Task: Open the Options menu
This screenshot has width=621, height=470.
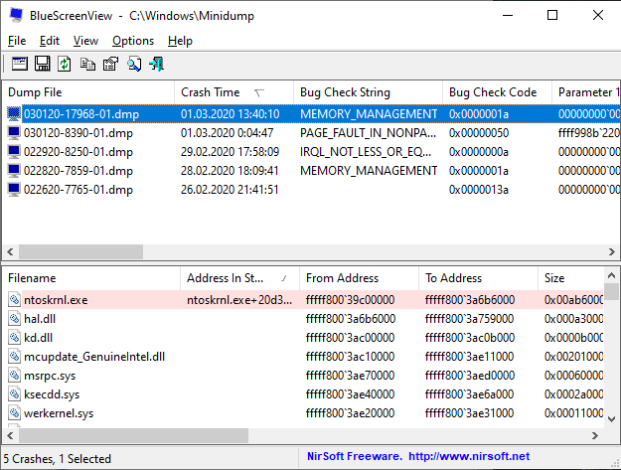Action: click(x=133, y=41)
